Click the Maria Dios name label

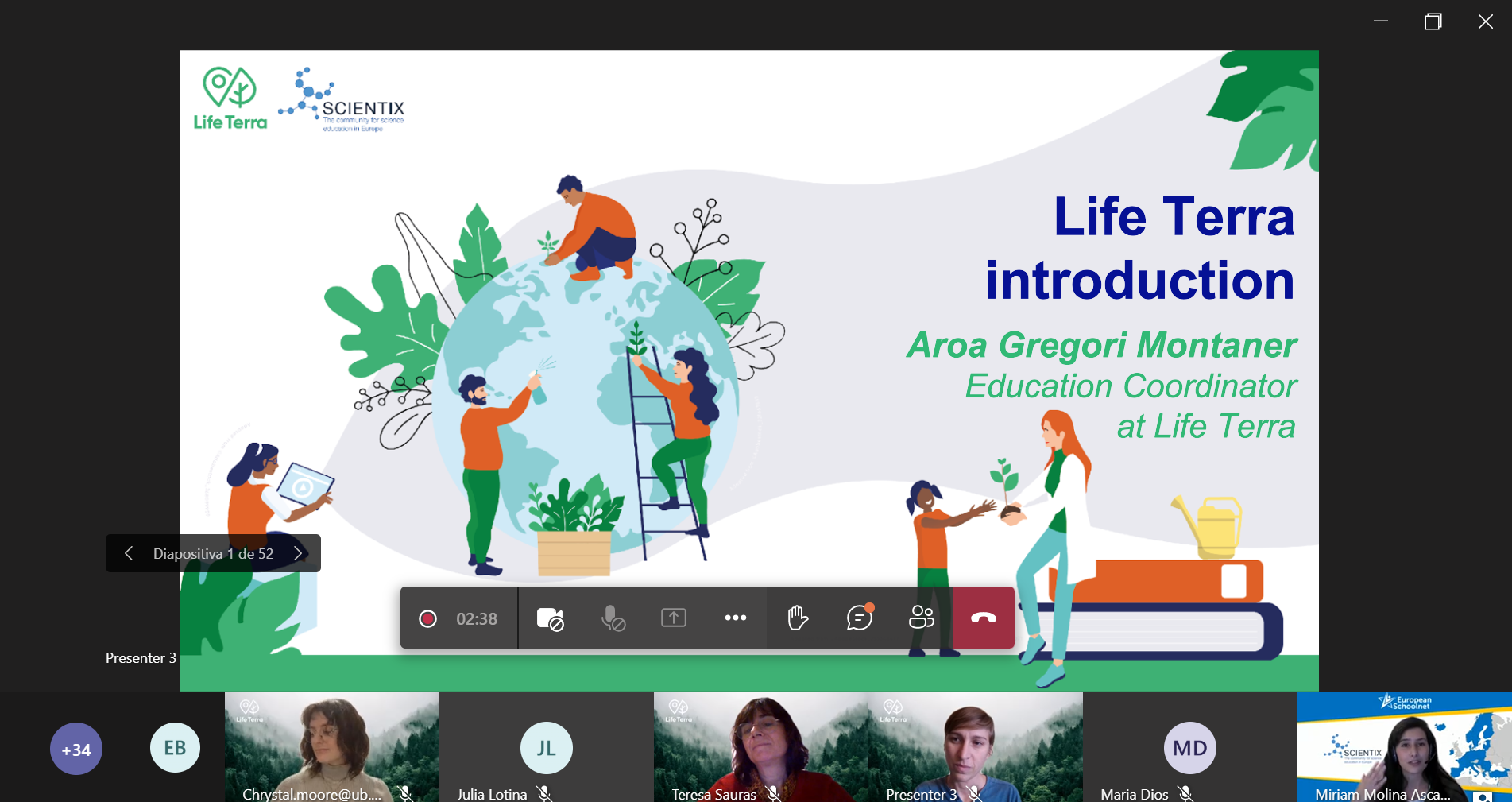point(1135,794)
